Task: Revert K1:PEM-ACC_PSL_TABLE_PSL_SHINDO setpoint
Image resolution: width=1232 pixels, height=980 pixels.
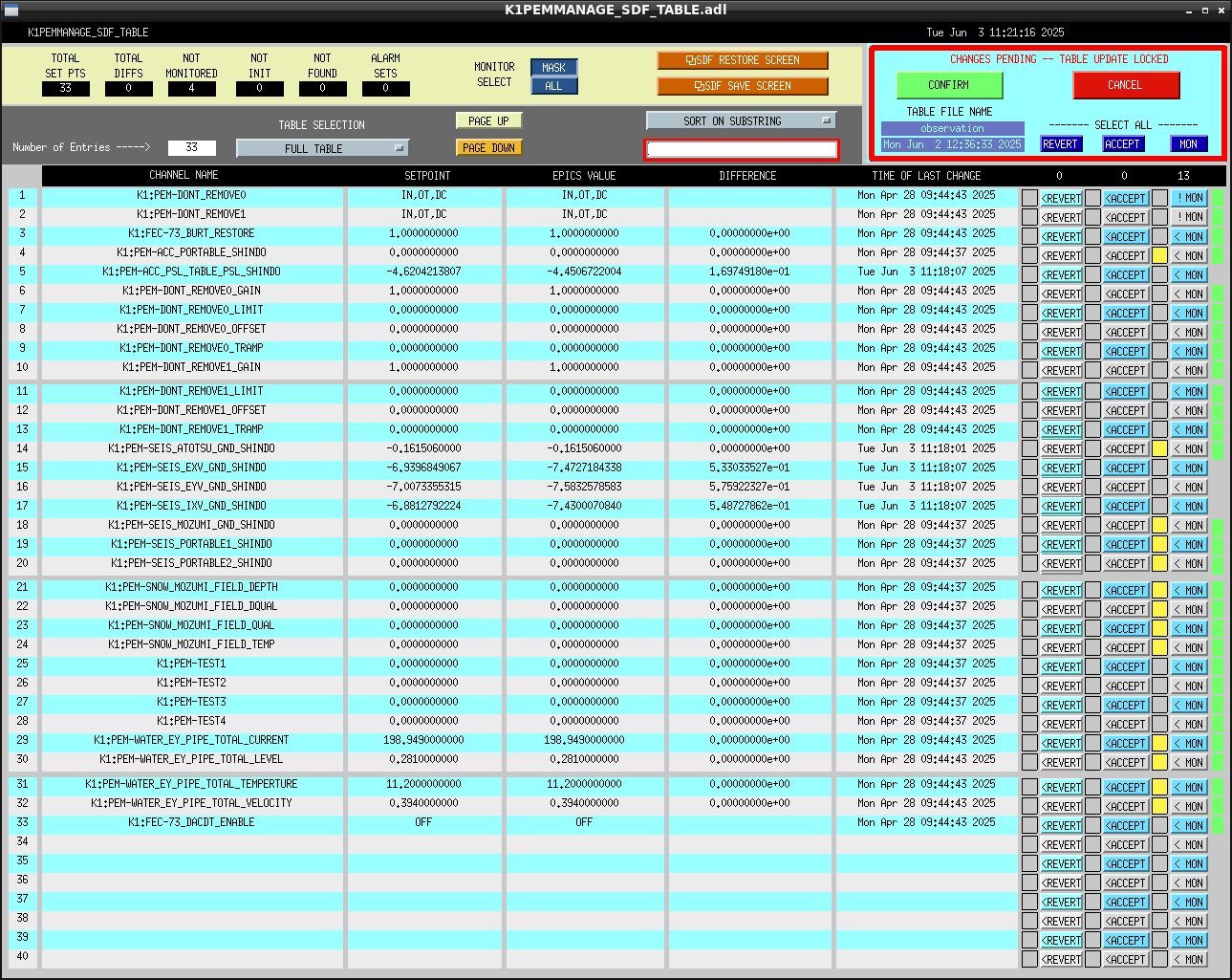Action: pos(1061,274)
